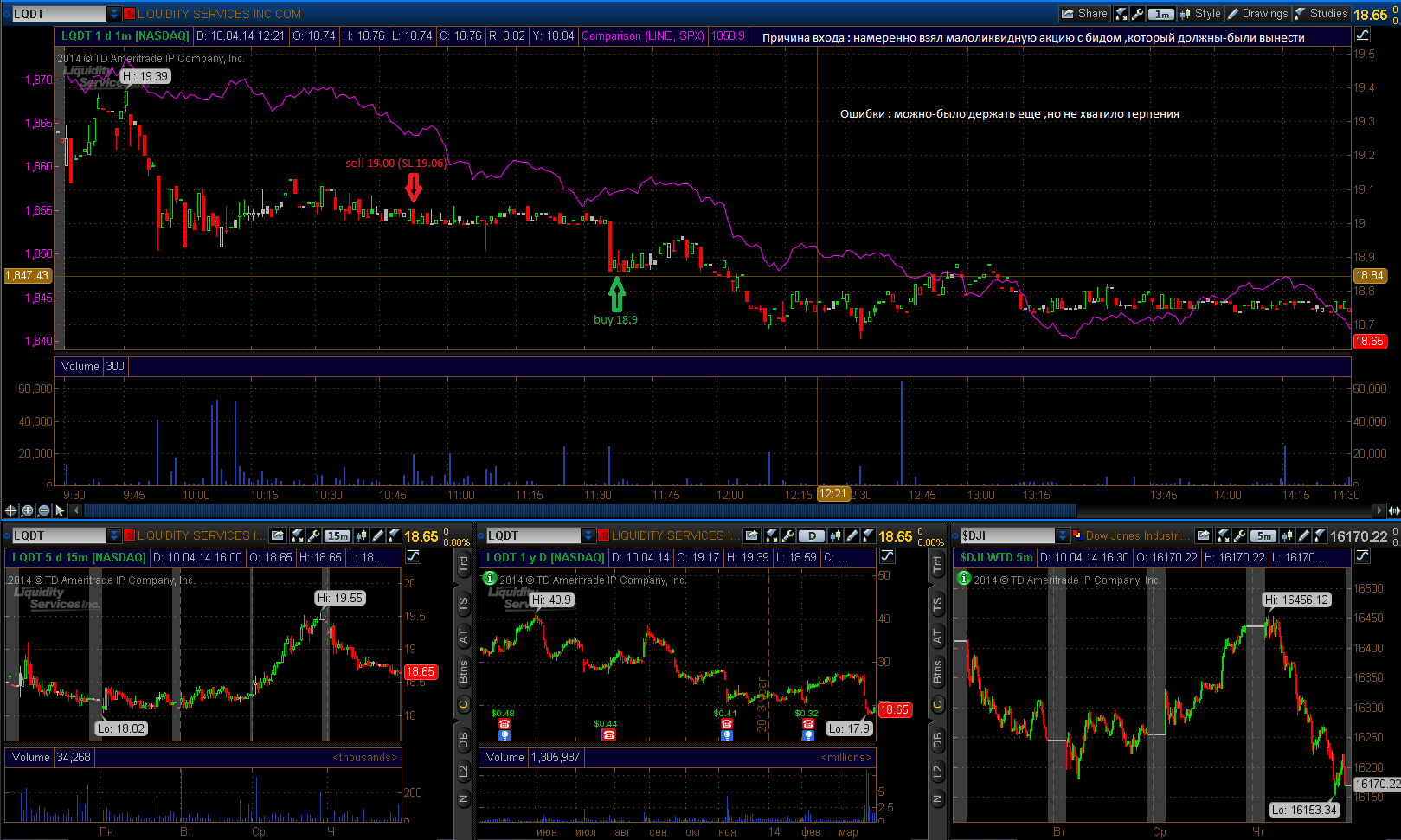Toggle the AT side tab left of the daily chart
The height and width of the screenshot is (840, 1401).
(x=463, y=638)
